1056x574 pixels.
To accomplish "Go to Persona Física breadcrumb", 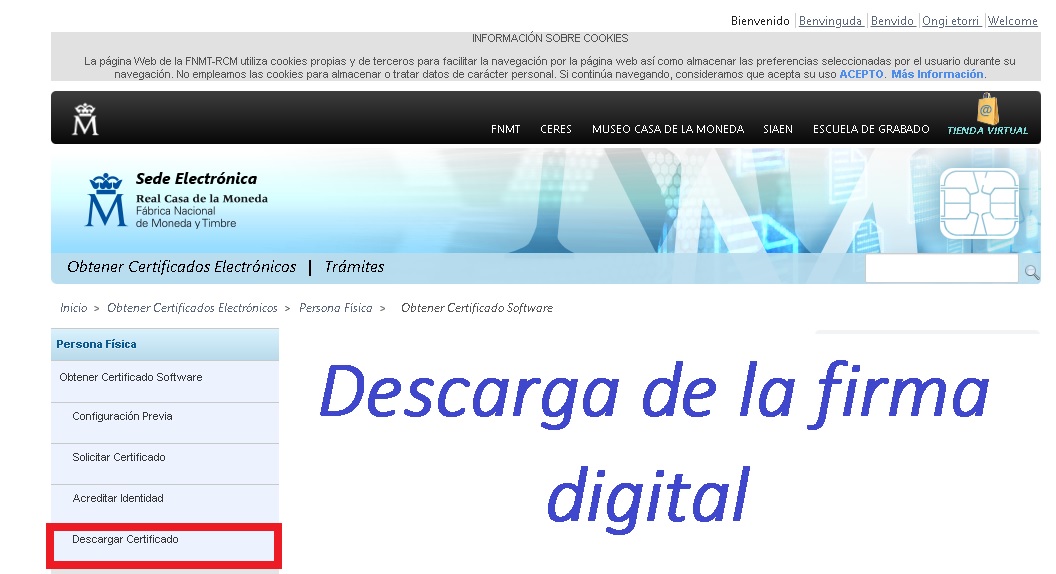I will (x=335, y=308).
